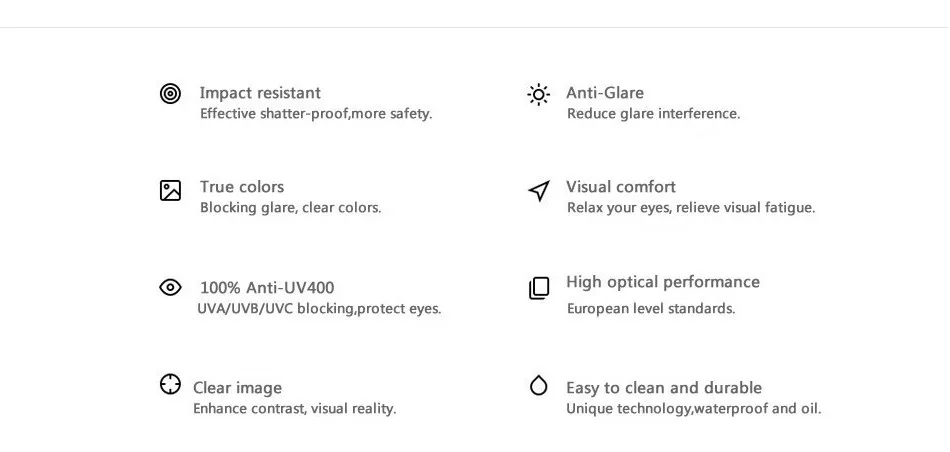Click the sun icon next to Anti-Glare
Screen dimensions: 950x452
tap(539, 95)
